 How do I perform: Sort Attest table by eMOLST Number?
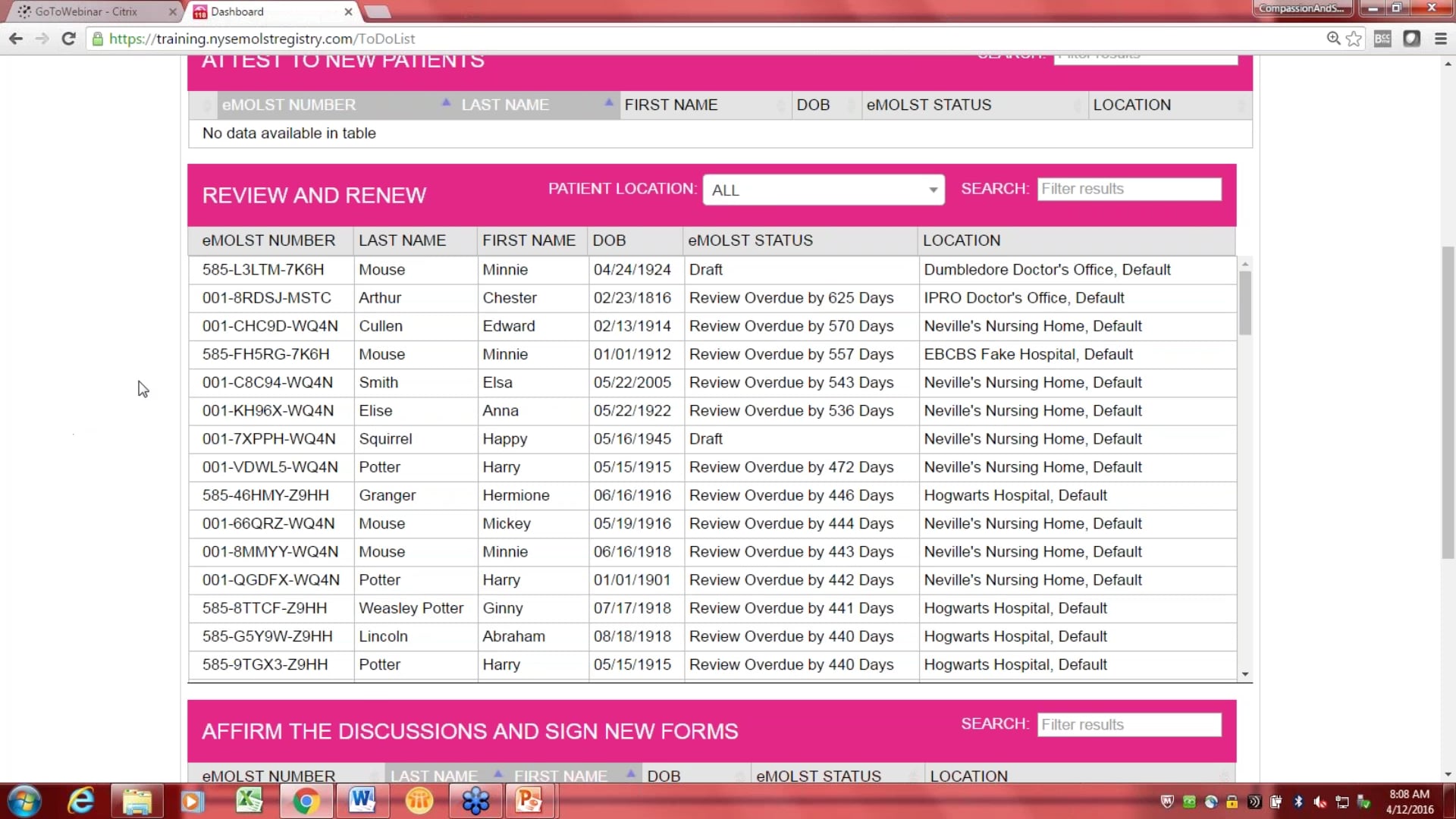pyautogui.click(x=289, y=105)
